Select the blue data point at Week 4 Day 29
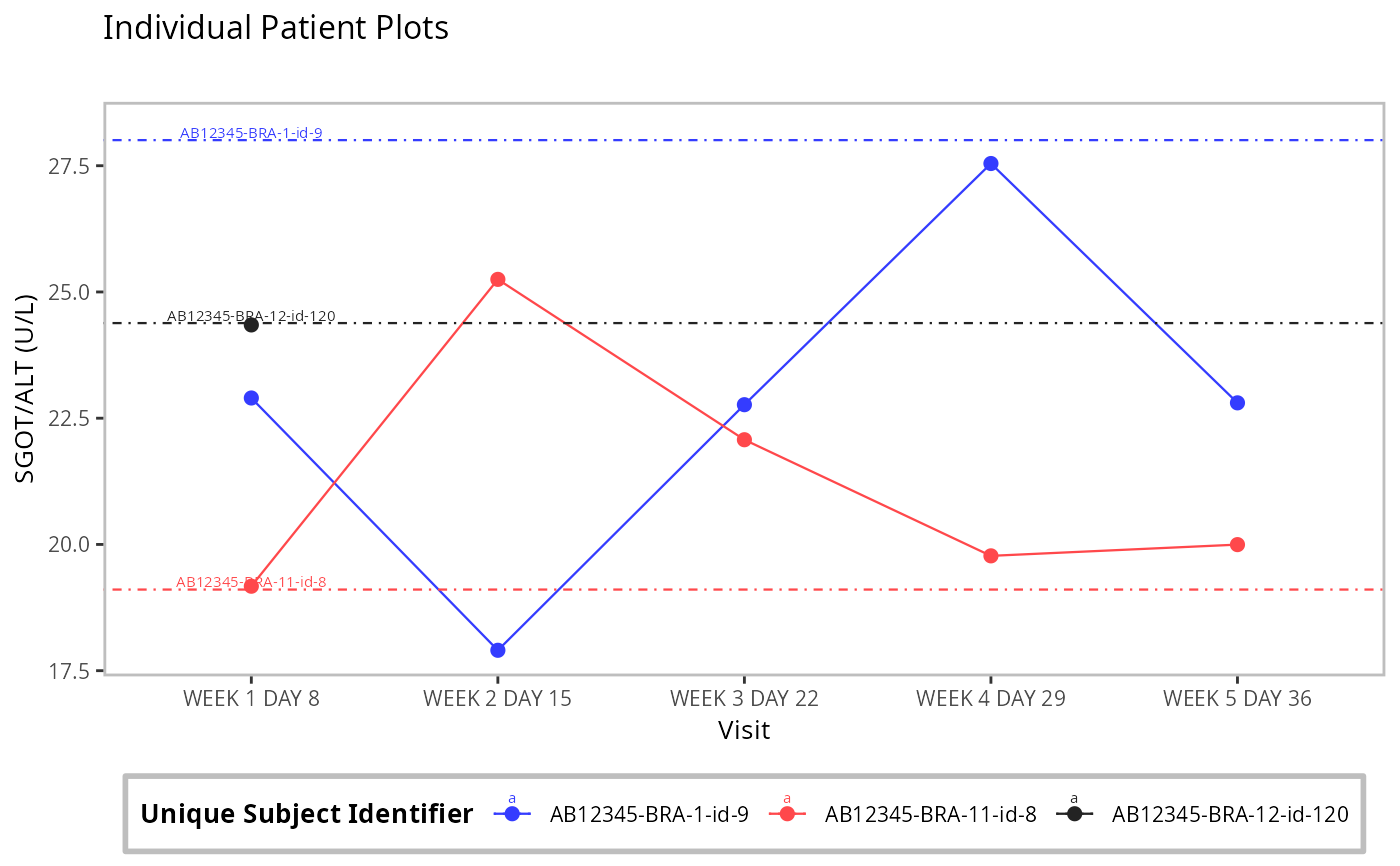This screenshot has height=866, width=1400. 991,164
